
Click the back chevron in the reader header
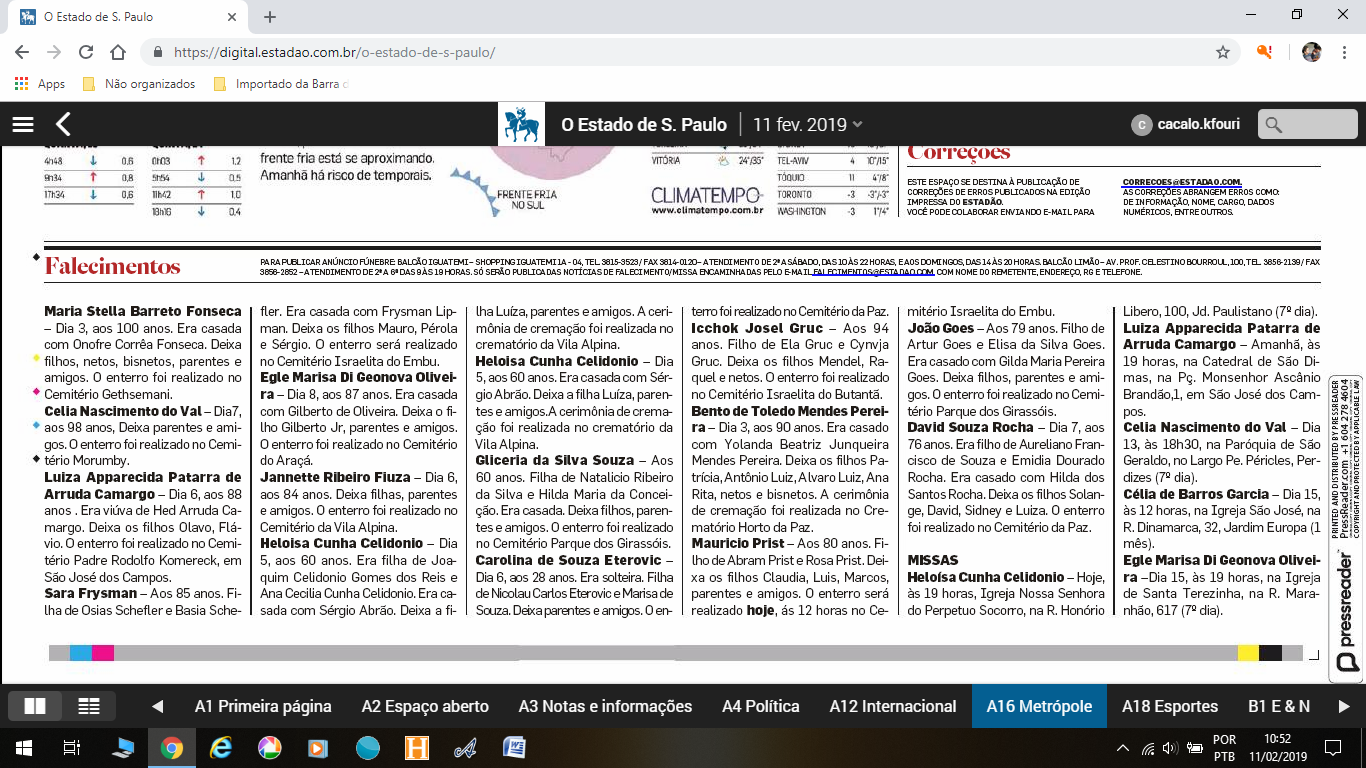tap(63, 125)
